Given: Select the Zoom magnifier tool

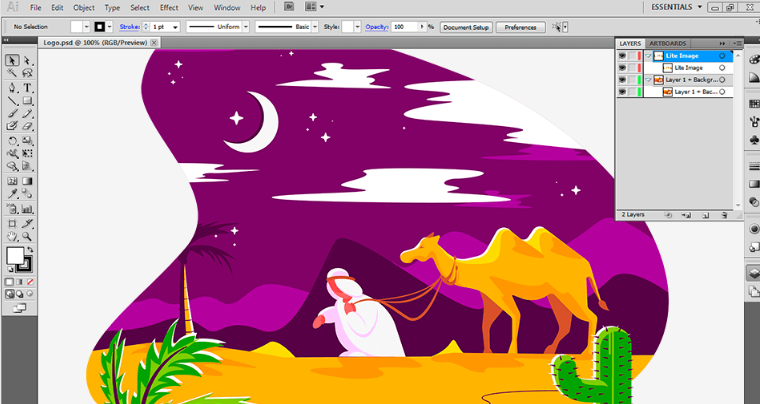Looking at the screenshot, I should point(27,236).
